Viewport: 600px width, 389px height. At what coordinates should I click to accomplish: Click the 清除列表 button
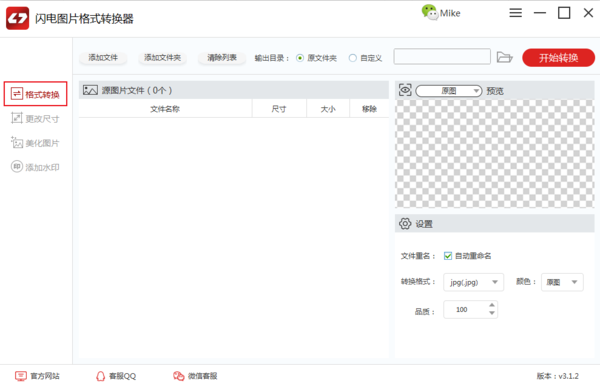click(222, 58)
